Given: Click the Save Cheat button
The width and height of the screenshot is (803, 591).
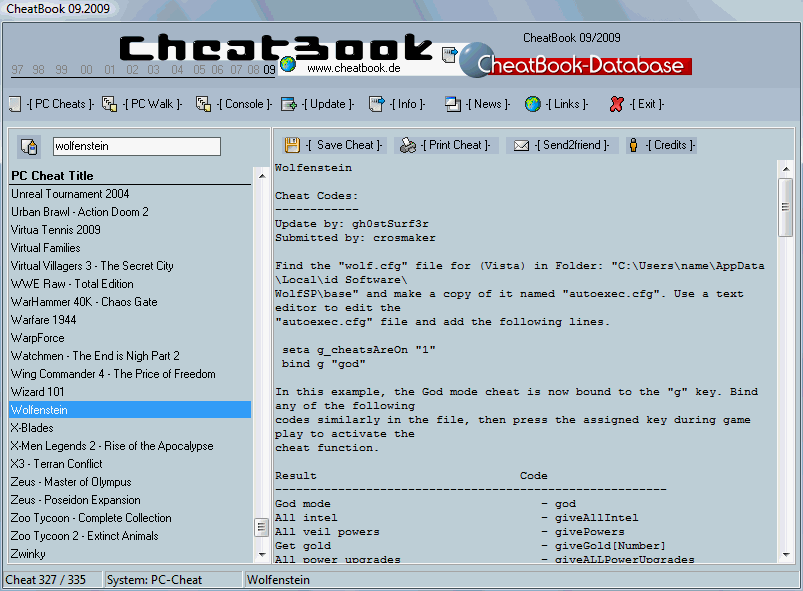Looking at the screenshot, I should (x=333, y=145).
